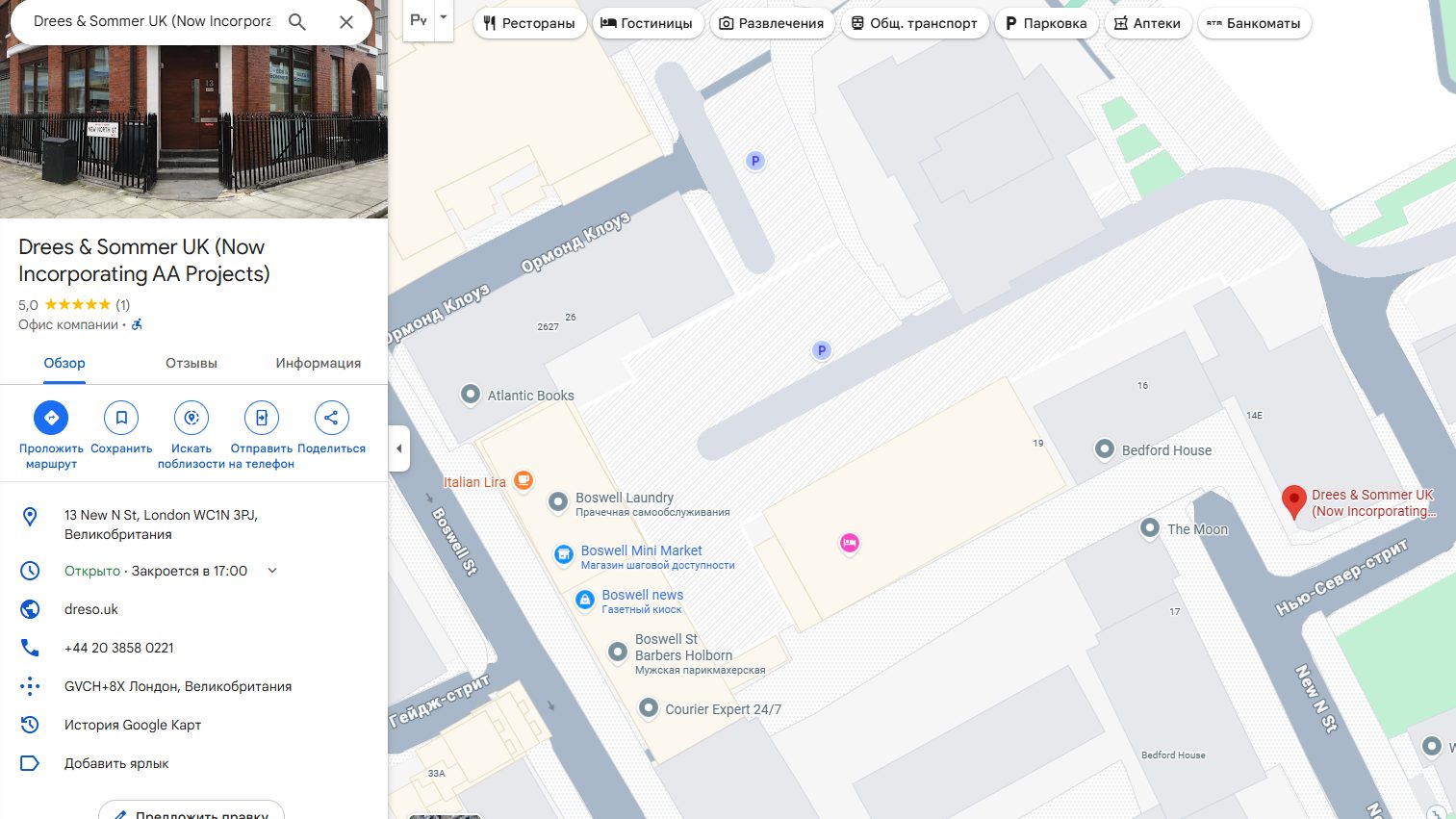Click the plus code GVCH+8X row
The width and height of the screenshot is (1456, 819).
(x=193, y=686)
